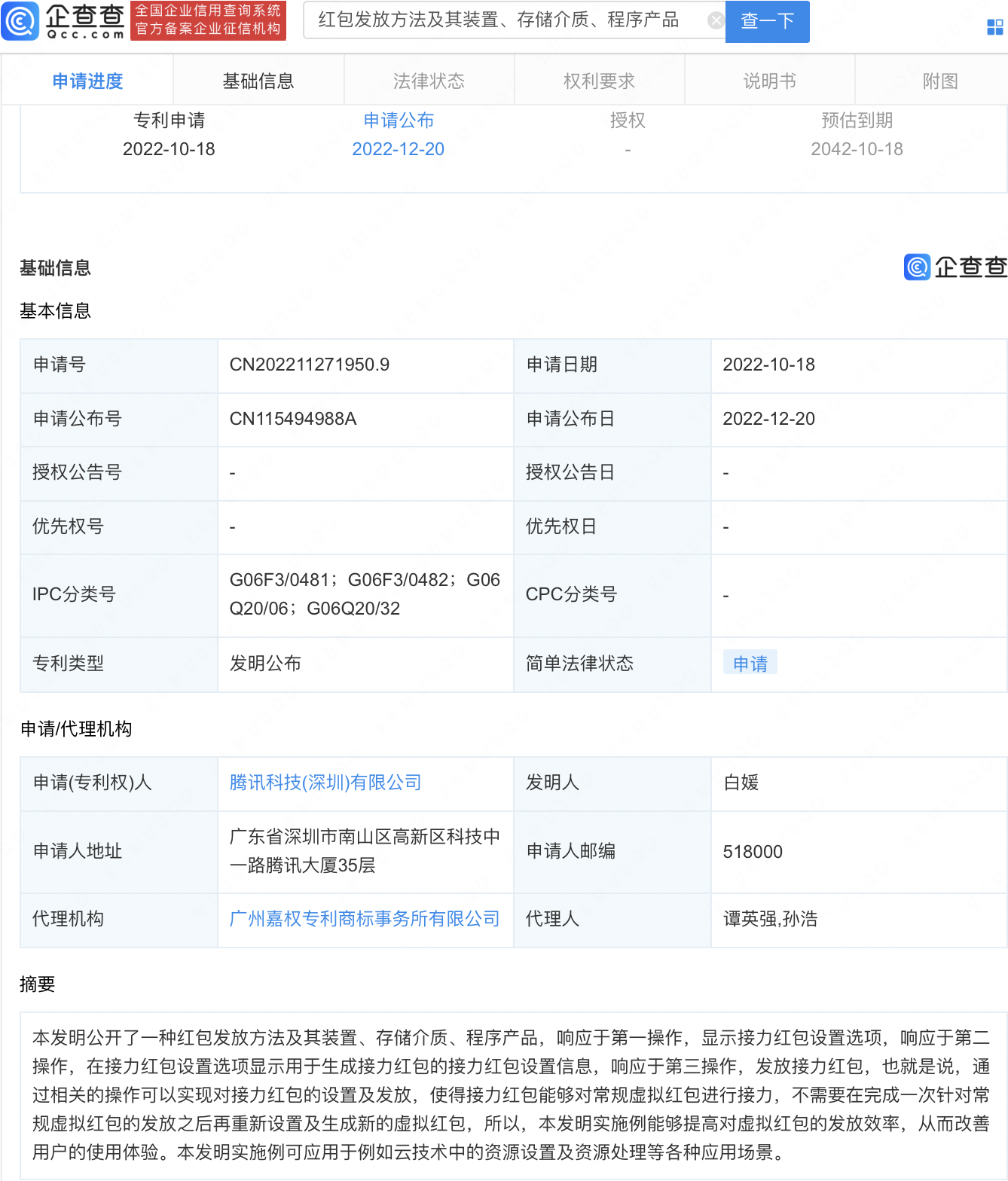
Task: Open applicant link 腾讯科技(深圳)有限公司
Action: click(325, 783)
